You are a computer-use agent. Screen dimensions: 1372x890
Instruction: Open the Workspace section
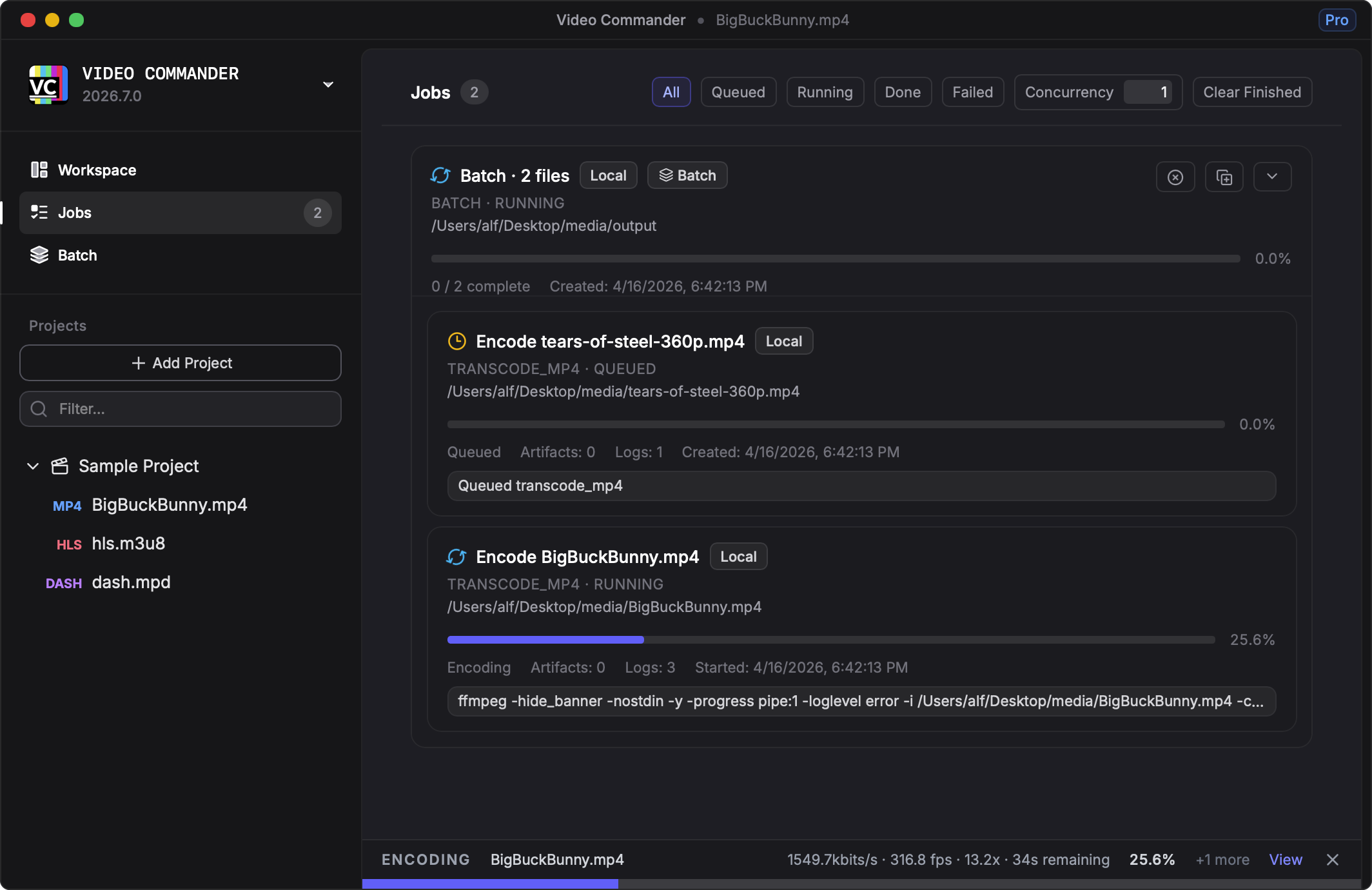coord(97,170)
